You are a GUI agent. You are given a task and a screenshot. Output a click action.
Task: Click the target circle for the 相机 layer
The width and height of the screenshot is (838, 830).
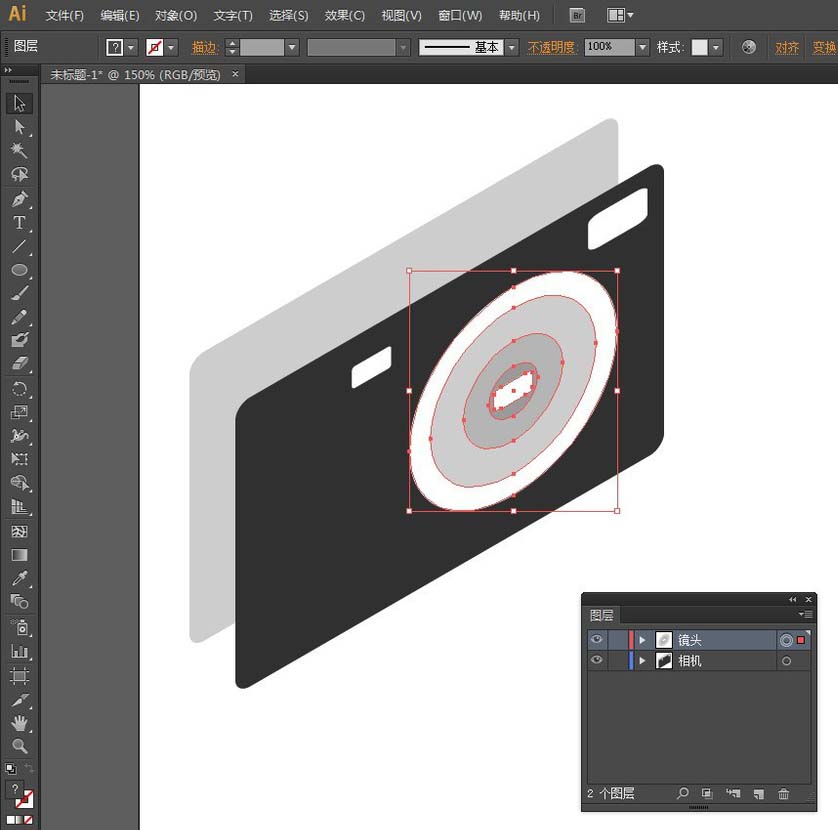[x=786, y=661]
